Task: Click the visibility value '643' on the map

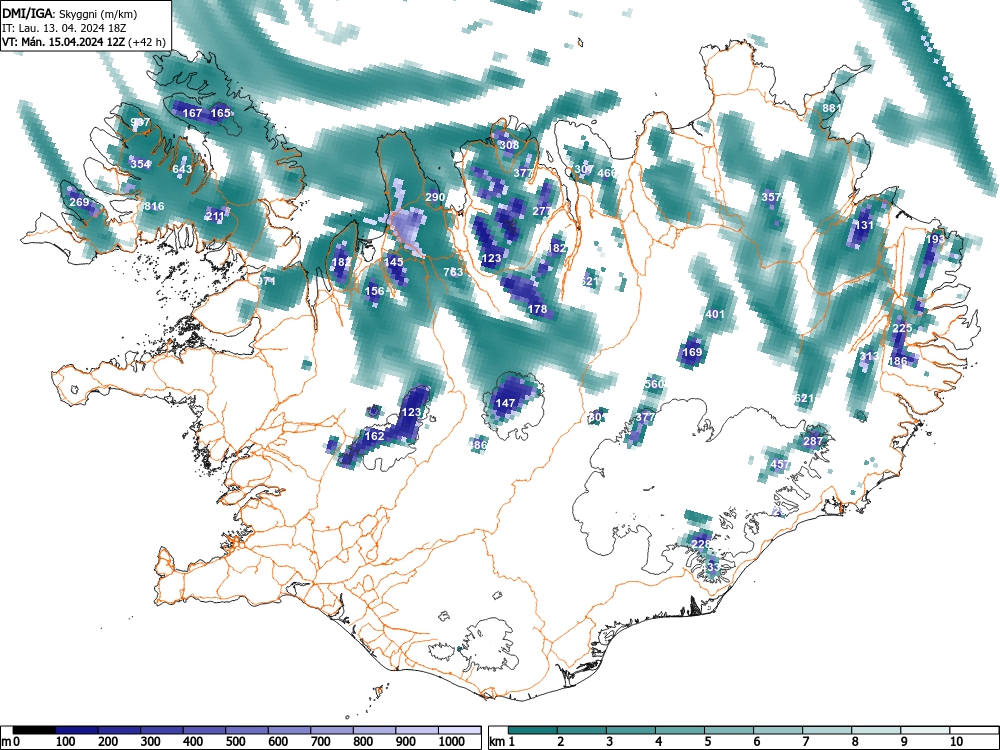Action: (182, 169)
